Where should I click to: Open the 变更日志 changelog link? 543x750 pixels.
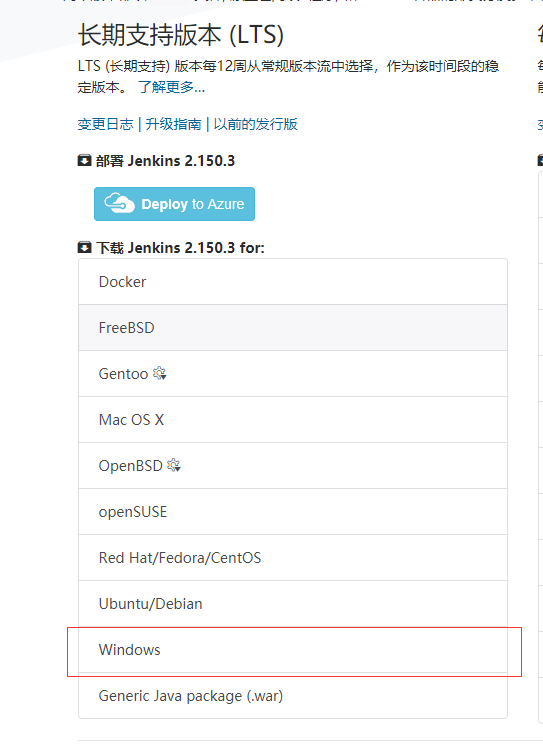pos(105,124)
